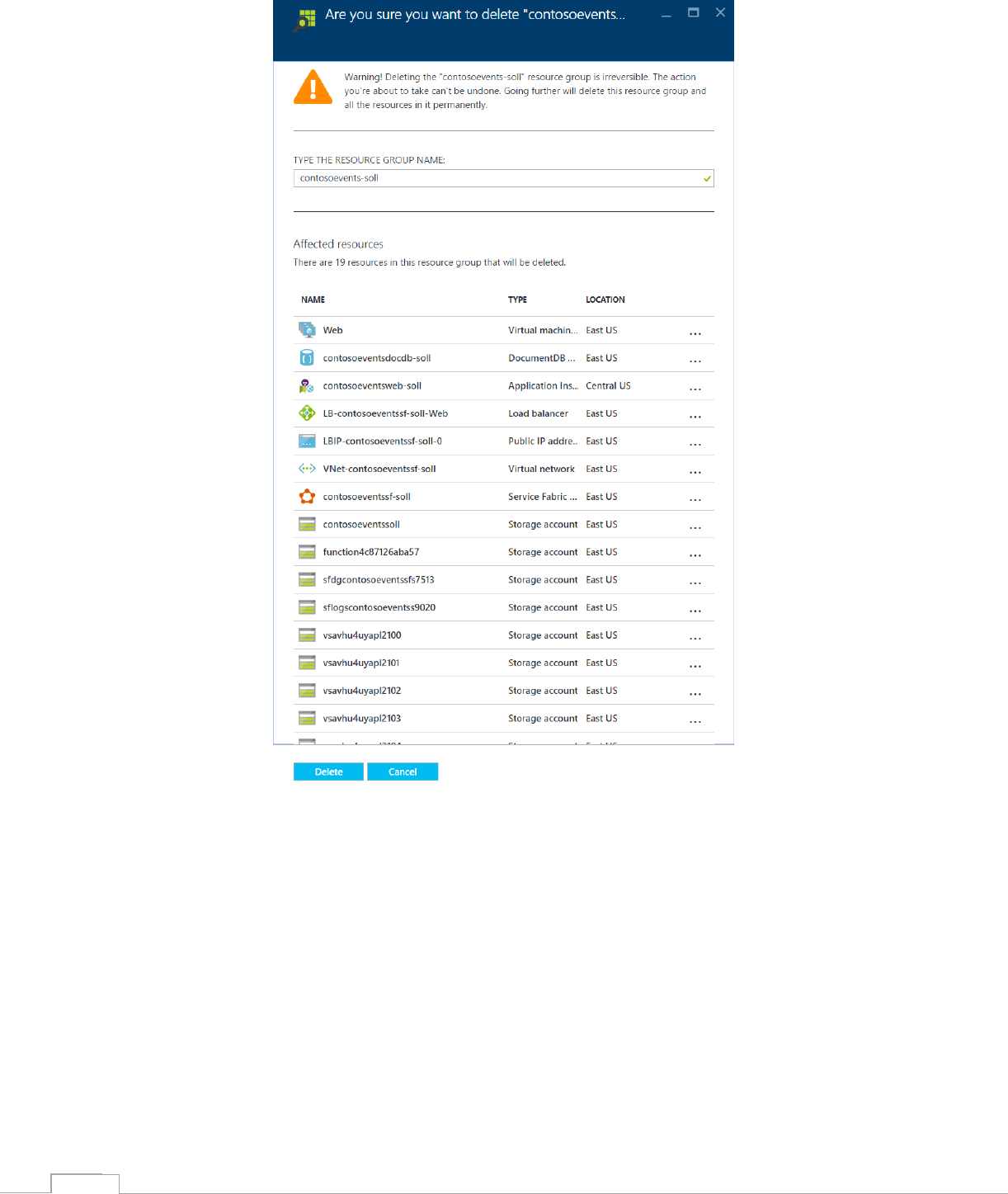Select the vsavhu4uyapl2103 resource name
1008x1194 pixels.
362,719
